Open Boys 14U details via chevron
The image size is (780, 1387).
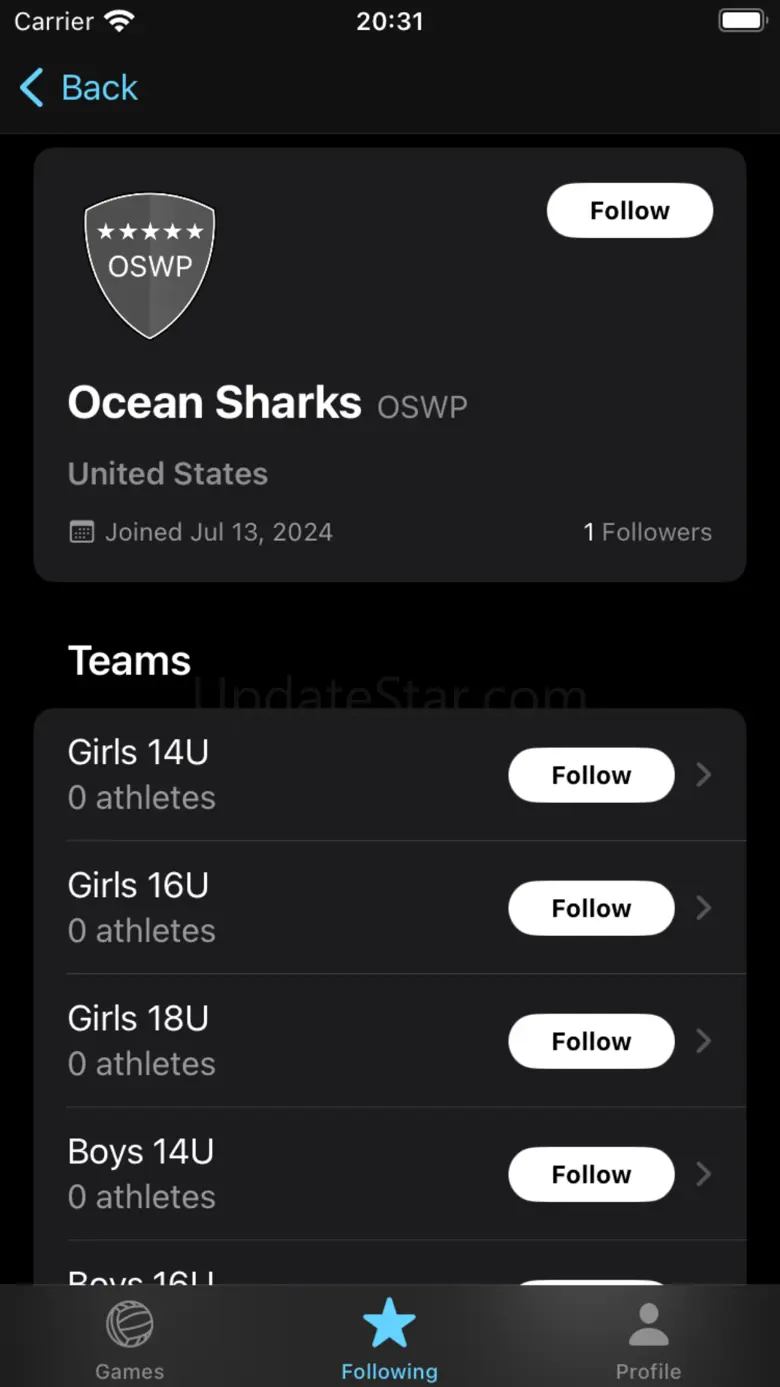point(704,1174)
